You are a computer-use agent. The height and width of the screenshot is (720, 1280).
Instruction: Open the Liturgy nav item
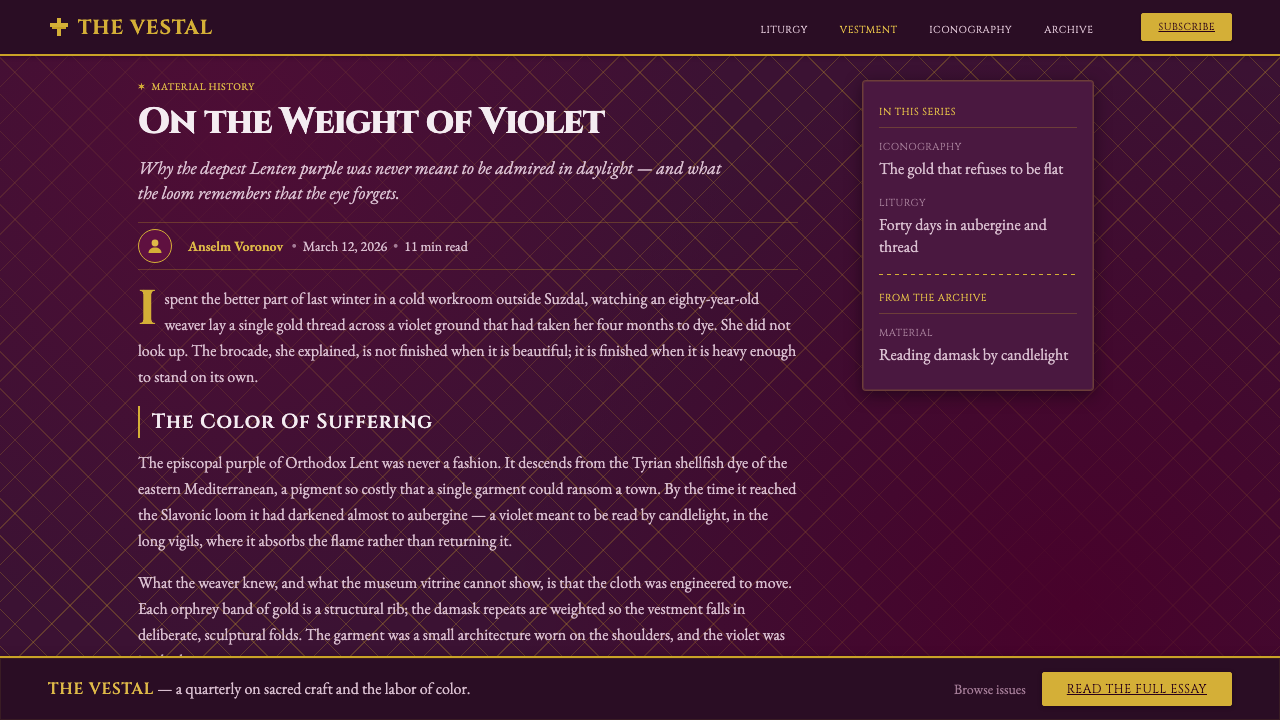[x=784, y=29]
